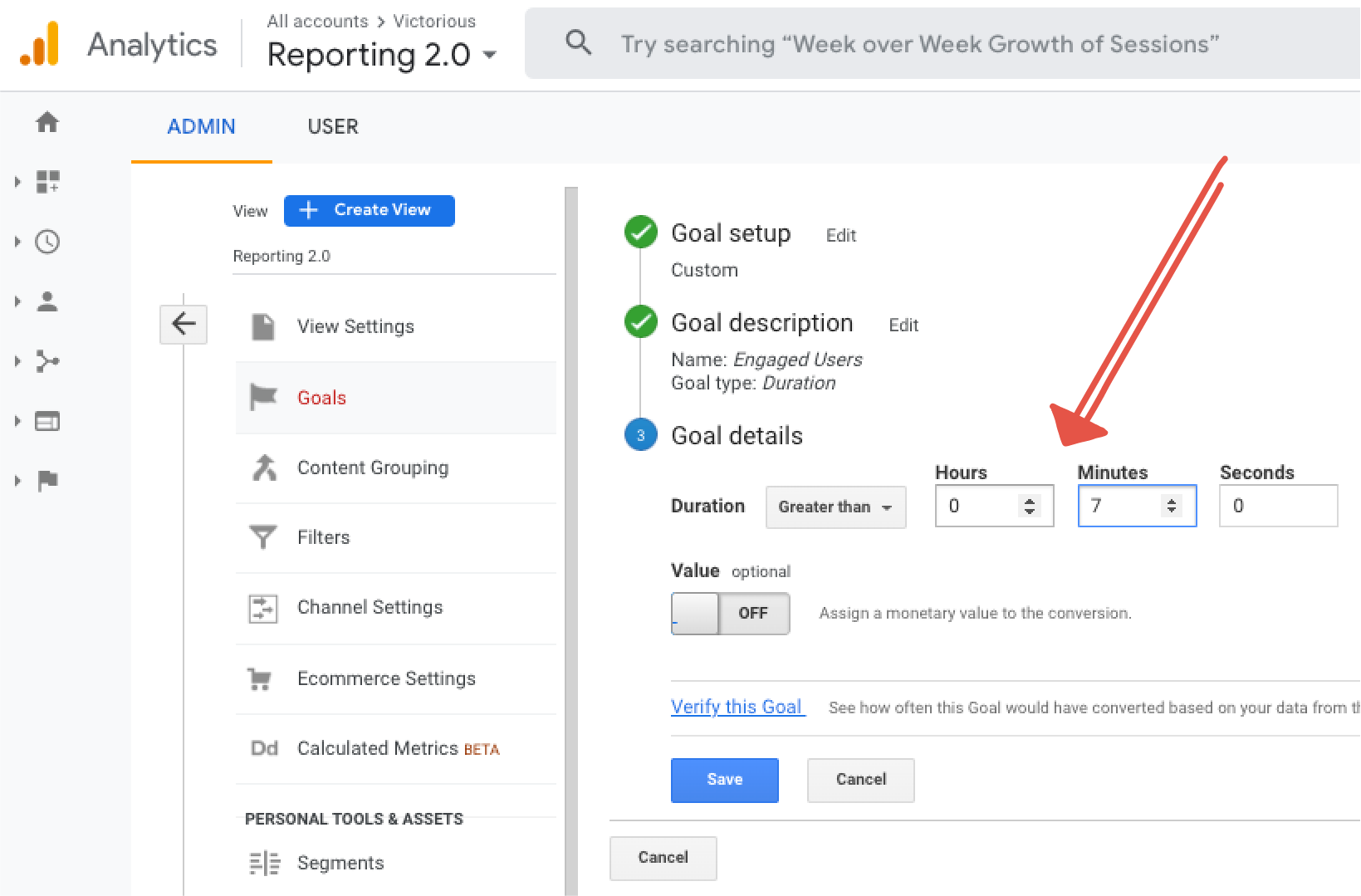The image size is (1361, 896).
Task: Click the Verify this Goal link
Action: tap(737, 707)
